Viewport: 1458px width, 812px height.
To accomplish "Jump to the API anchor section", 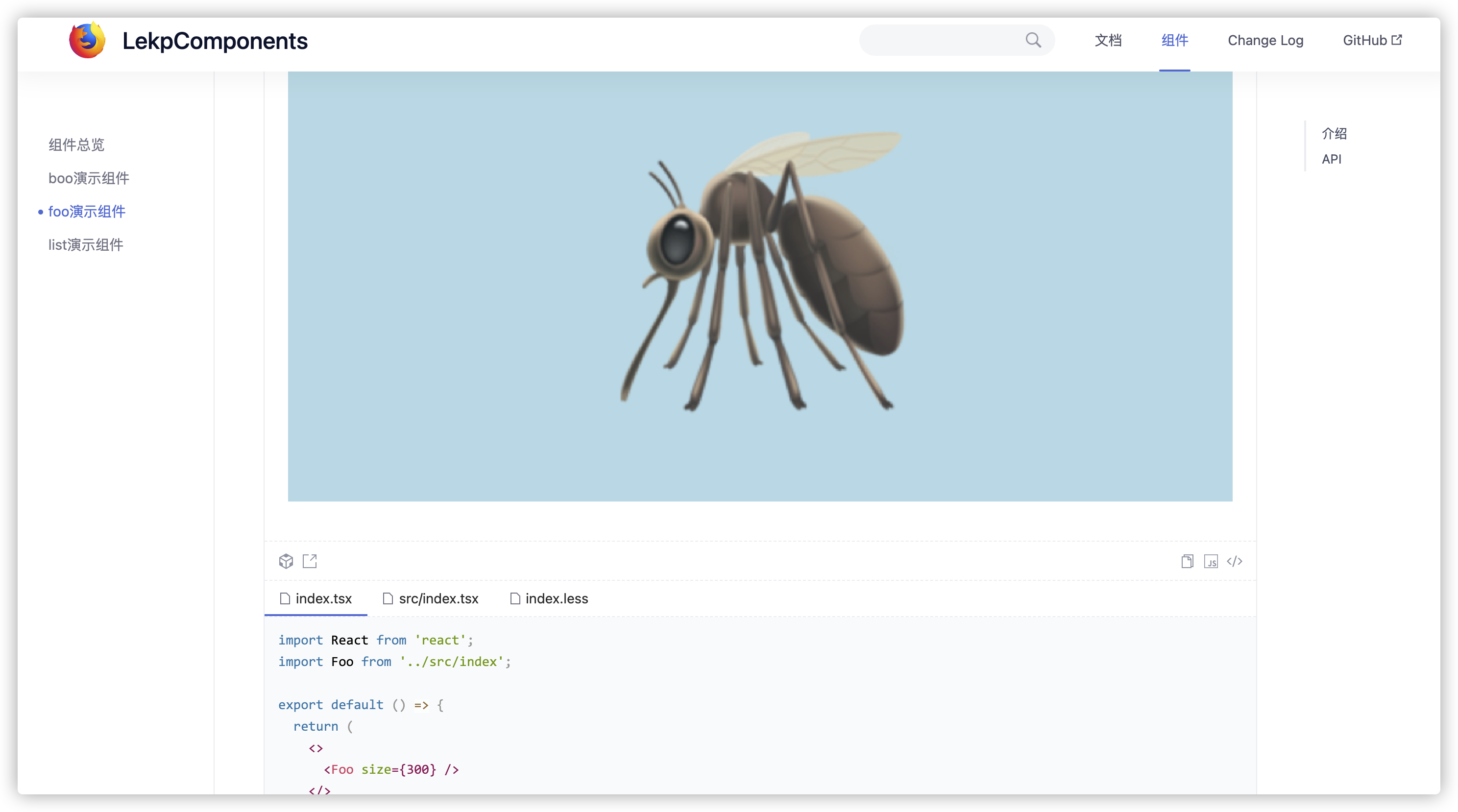I will point(1331,159).
